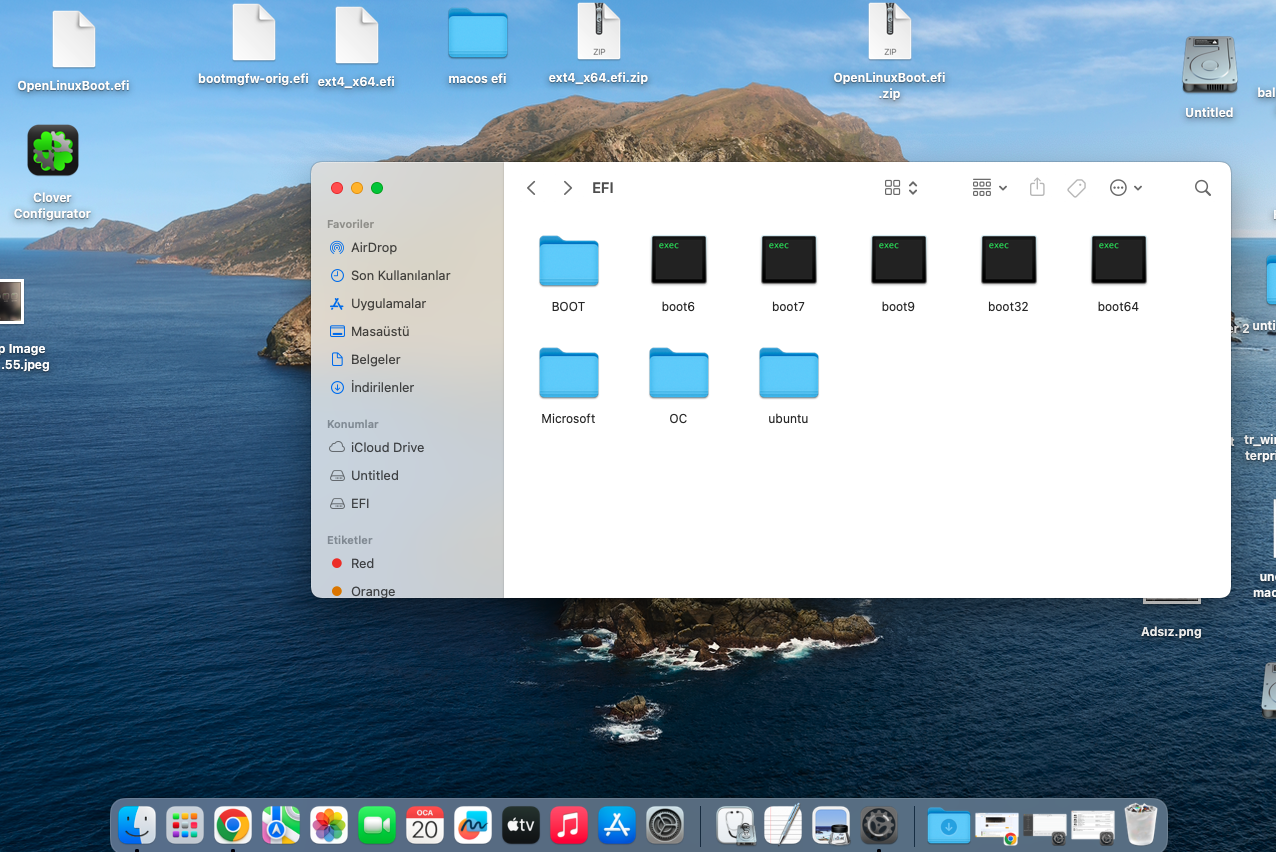
Task: Filter by the Red tag
Action: 362,563
